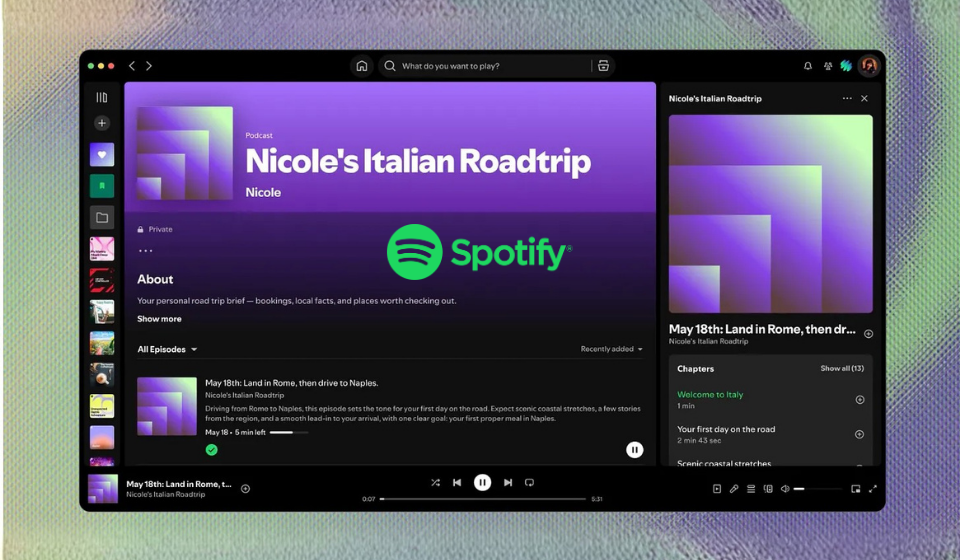
Task: Open the red and black playlist thumbnail
Action: click(x=102, y=280)
